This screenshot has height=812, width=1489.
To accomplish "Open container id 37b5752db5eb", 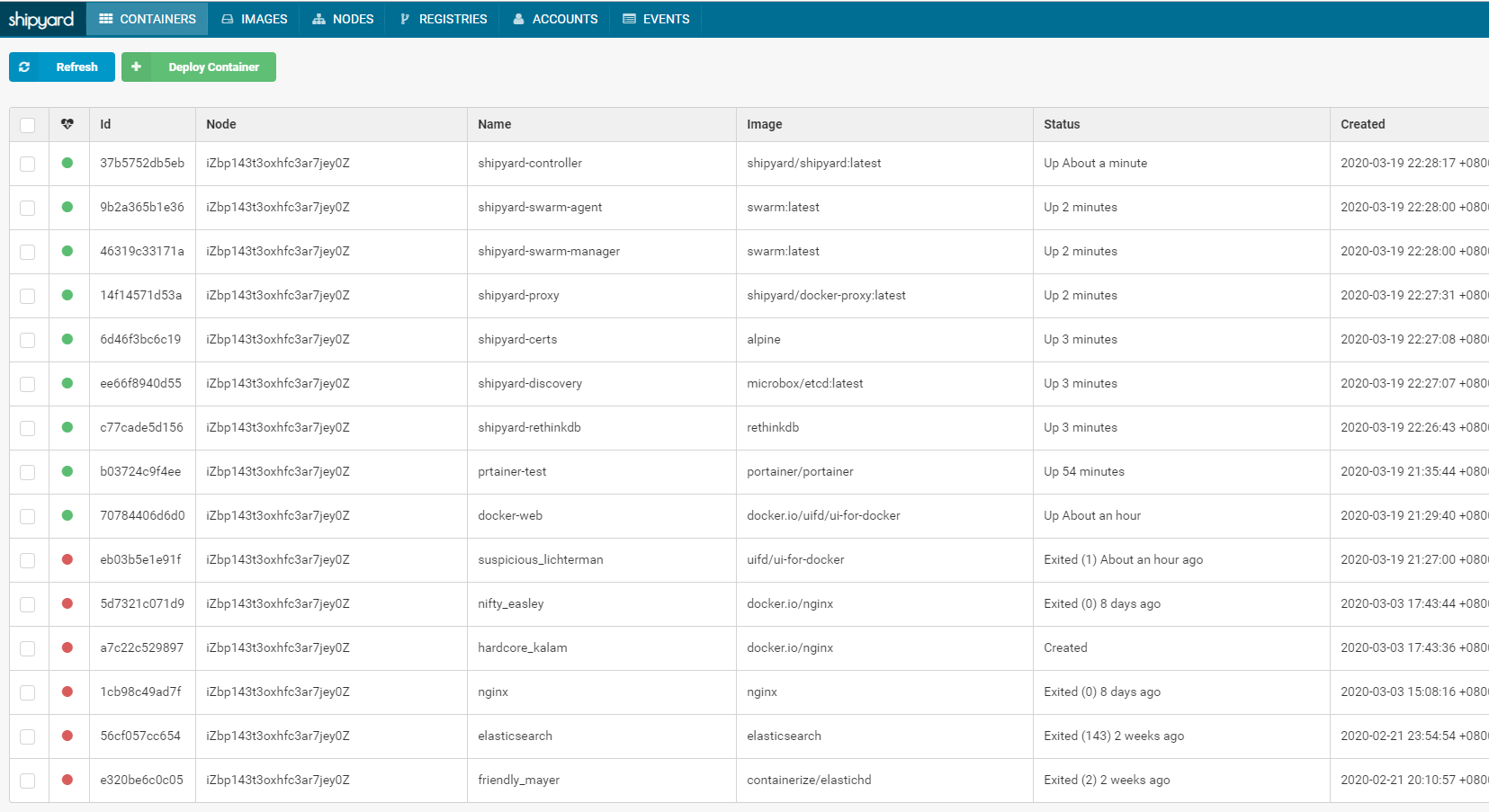I will 142,163.
